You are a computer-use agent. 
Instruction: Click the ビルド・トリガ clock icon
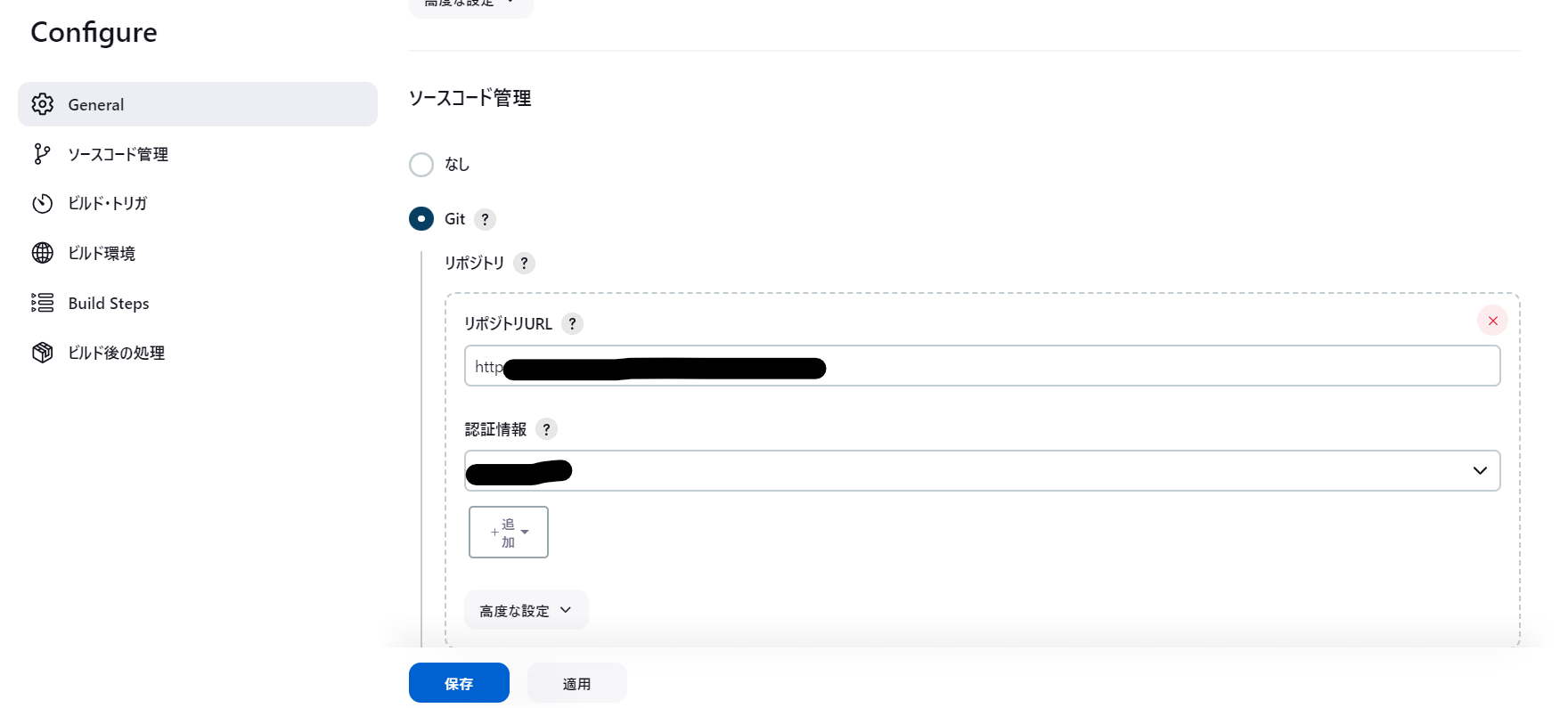tap(43, 203)
